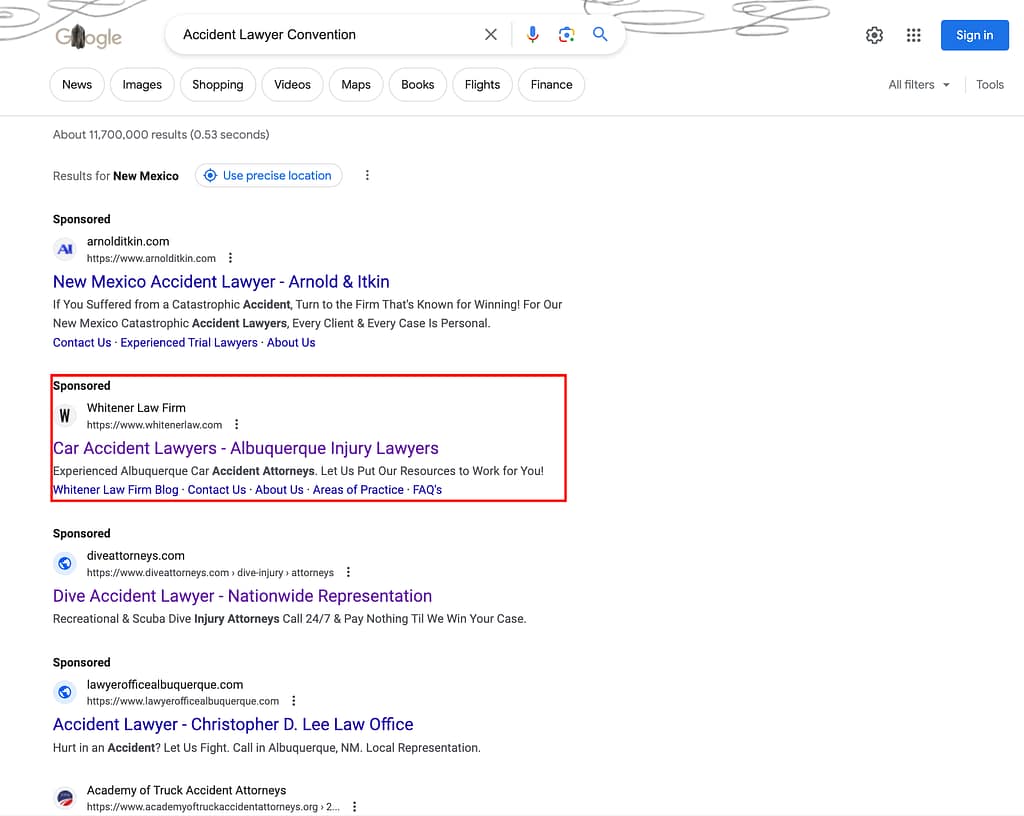This screenshot has height=816, width=1024.
Task: Open three-dot menu for whitenerlaw.com ad
Action: (236, 424)
